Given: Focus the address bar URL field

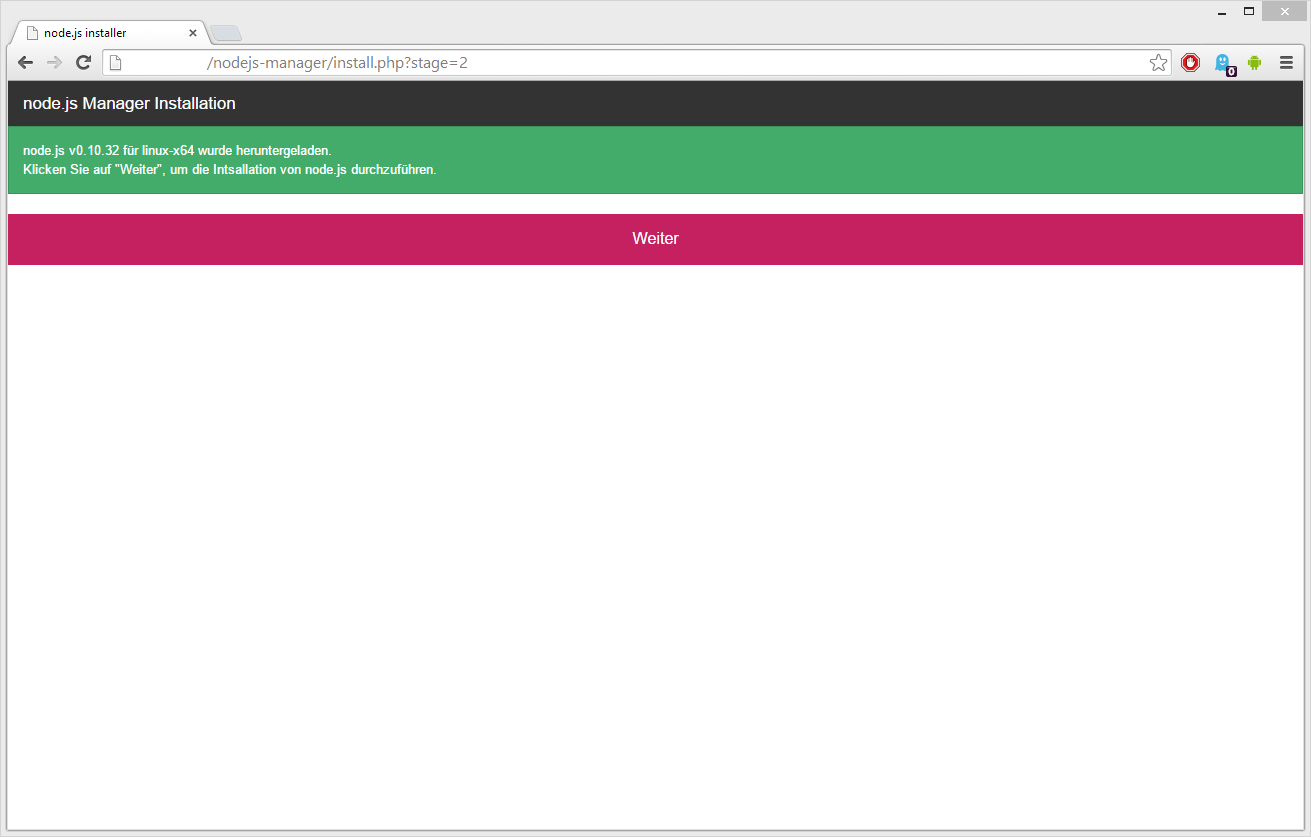Looking at the screenshot, I should pyautogui.click(x=635, y=63).
